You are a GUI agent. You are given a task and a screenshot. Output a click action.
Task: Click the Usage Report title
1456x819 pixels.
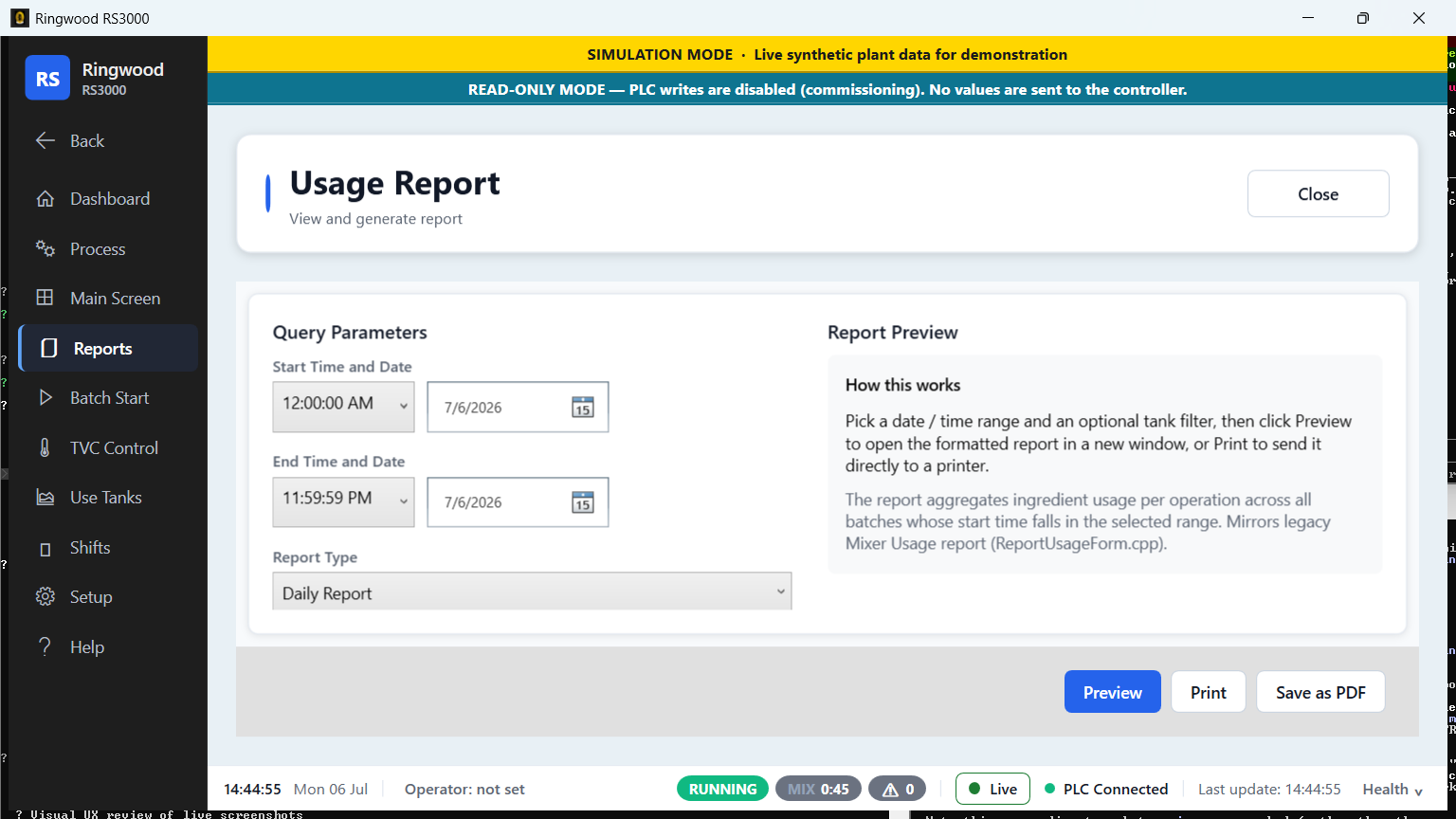click(x=394, y=183)
